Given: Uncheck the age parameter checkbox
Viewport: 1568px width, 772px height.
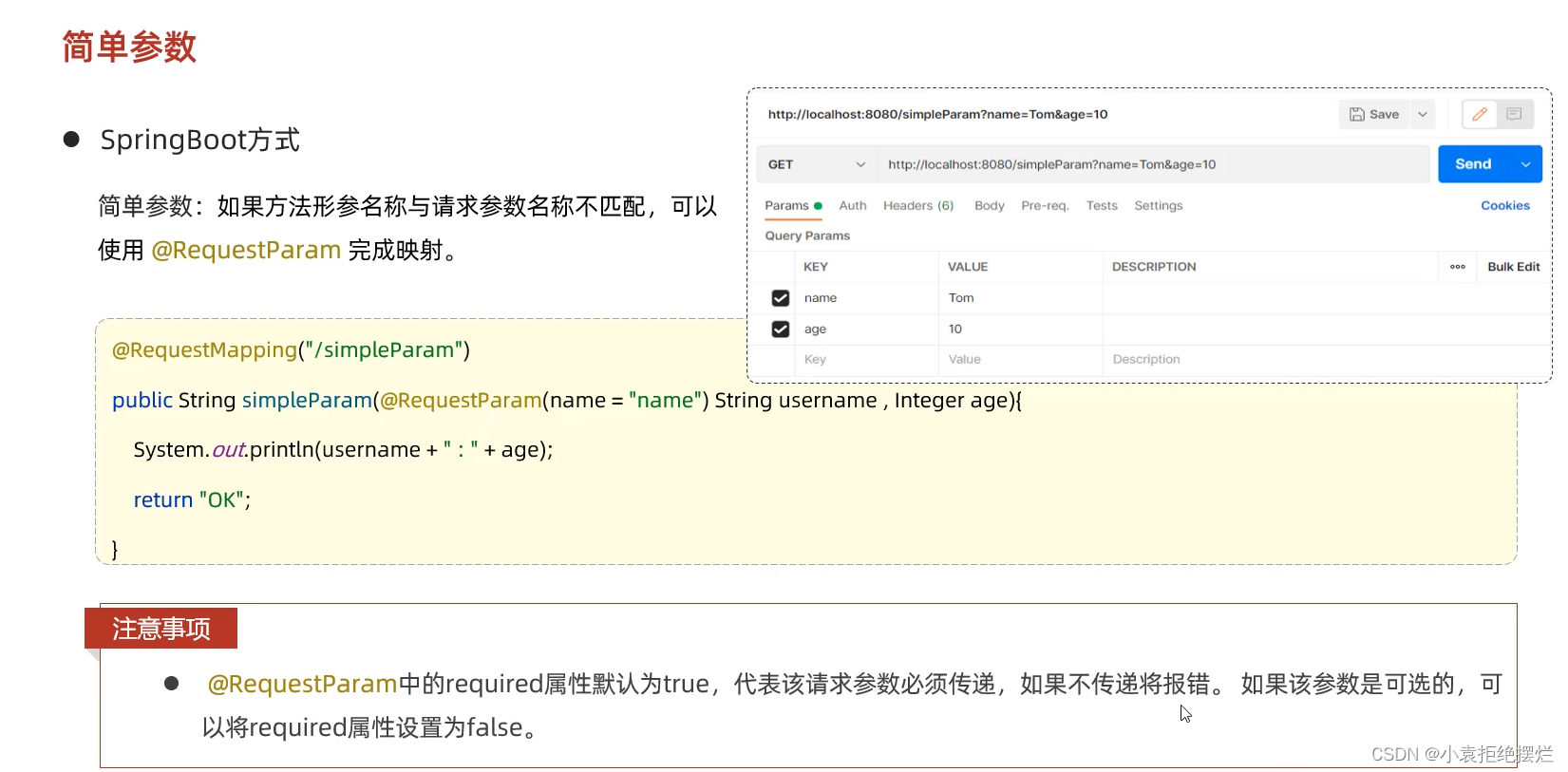Looking at the screenshot, I should 781,329.
